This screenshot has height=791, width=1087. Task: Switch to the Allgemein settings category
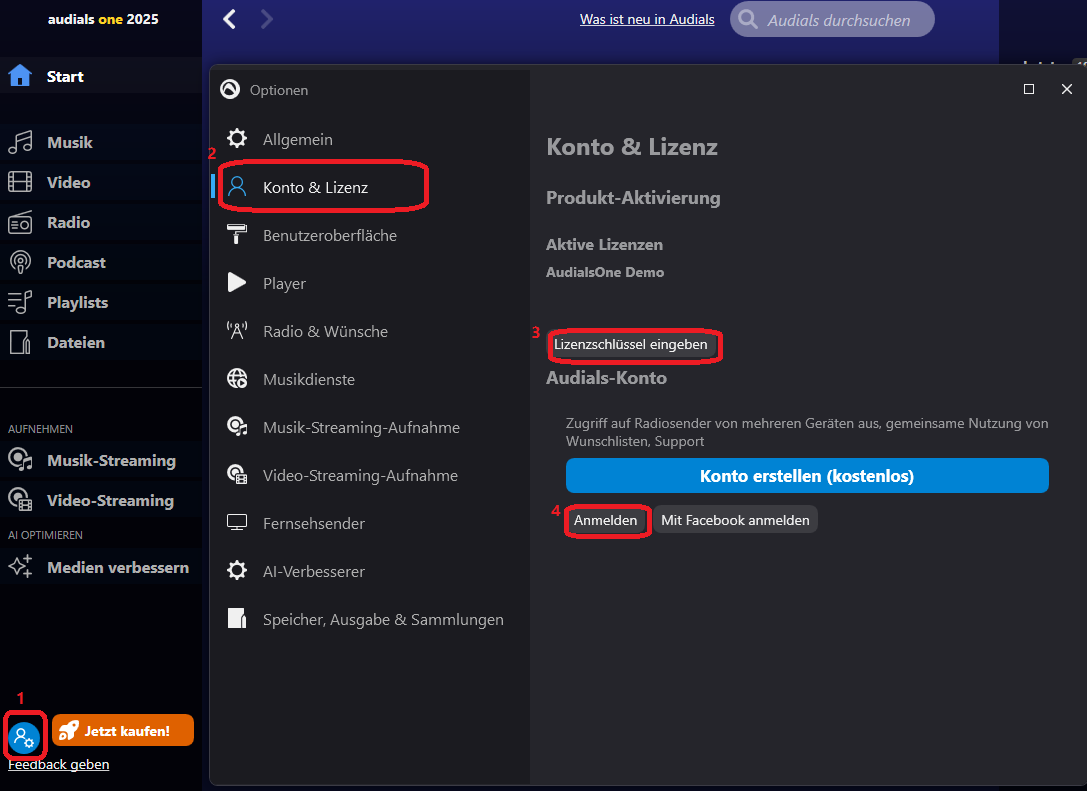point(237,139)
